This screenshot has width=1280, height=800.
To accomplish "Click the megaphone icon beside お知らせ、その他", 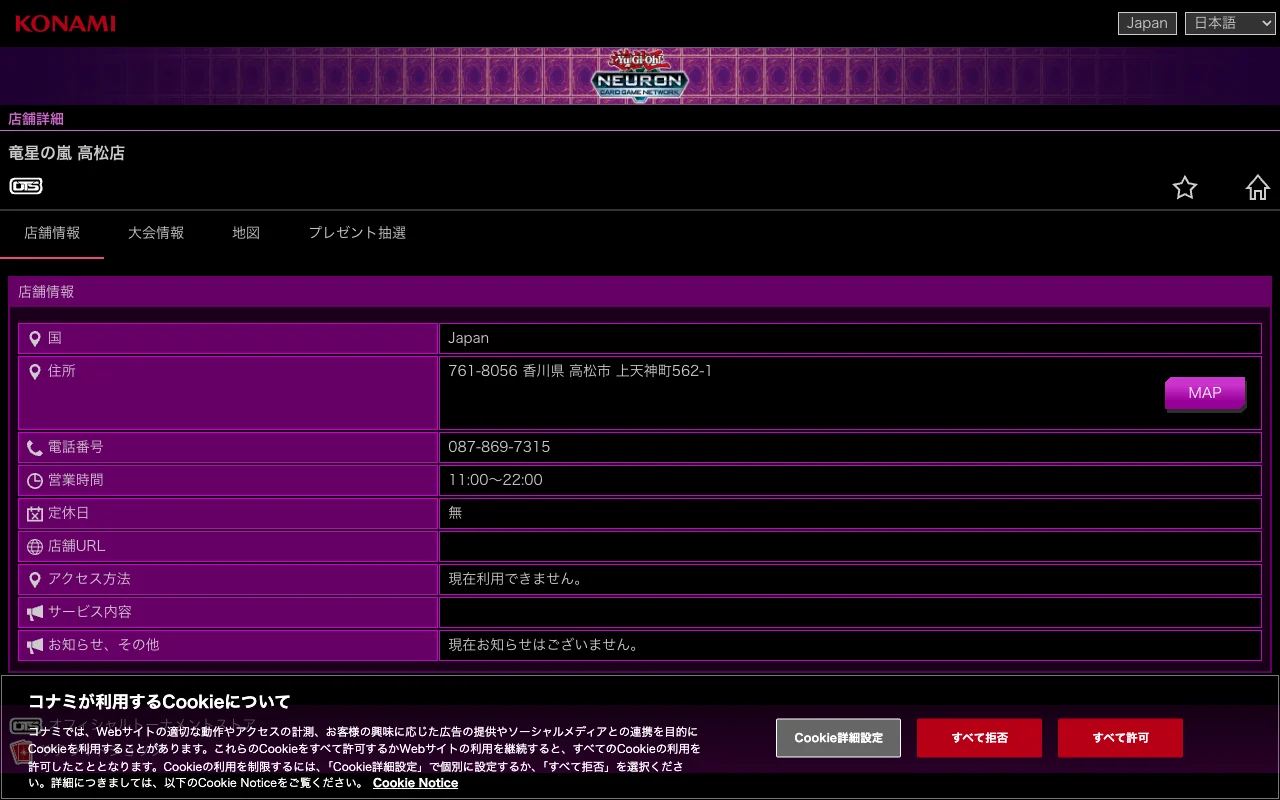I will click(x=35, y=646).
